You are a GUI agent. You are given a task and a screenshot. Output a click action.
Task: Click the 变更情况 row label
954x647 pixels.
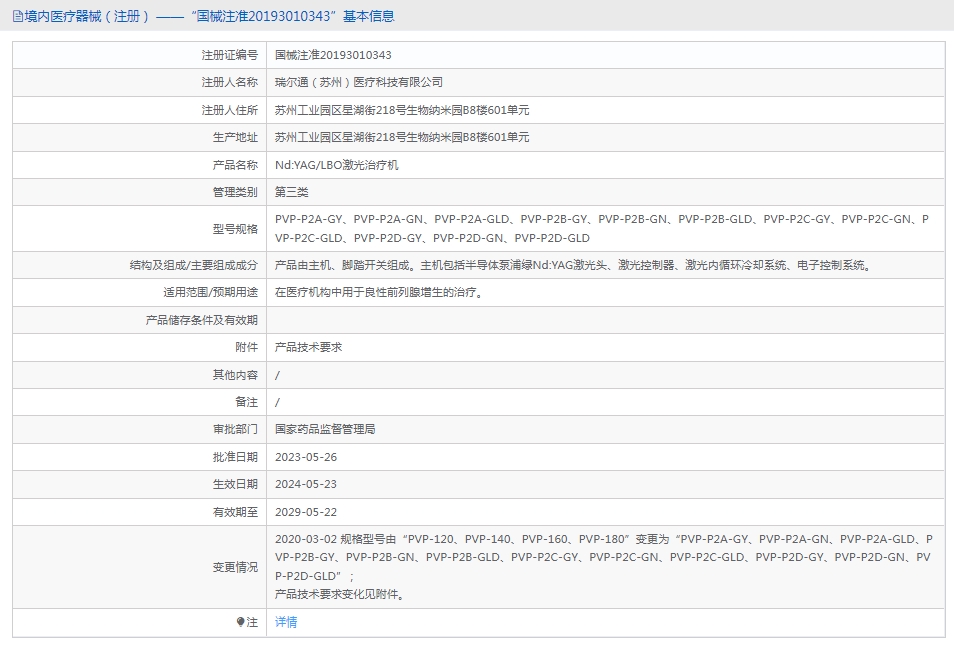point(235,567)
